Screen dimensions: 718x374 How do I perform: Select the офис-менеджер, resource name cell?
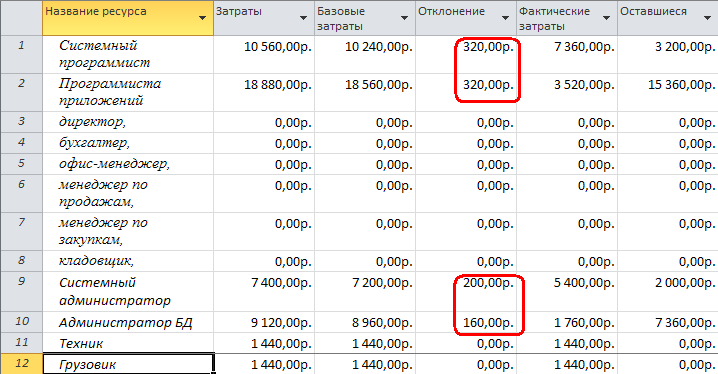(128, 164)
